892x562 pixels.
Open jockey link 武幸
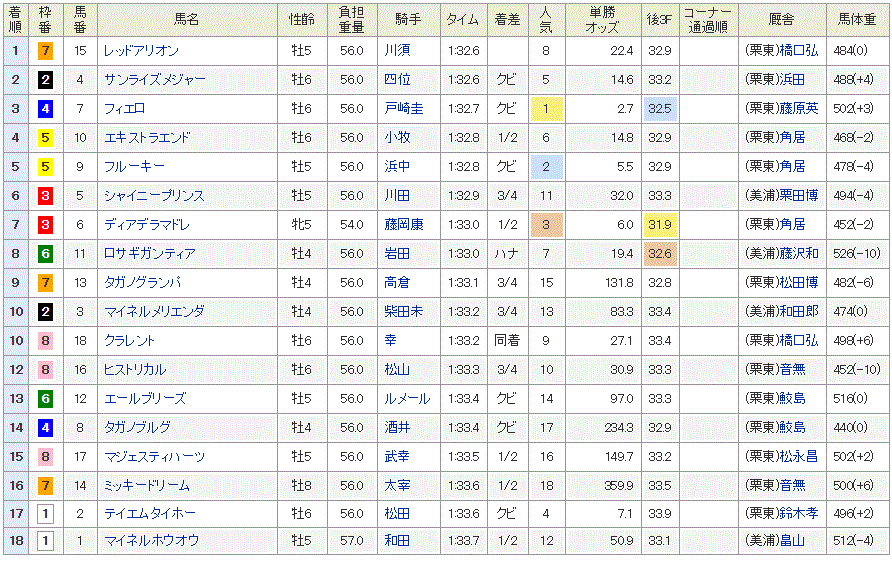[x=397, y=457]
